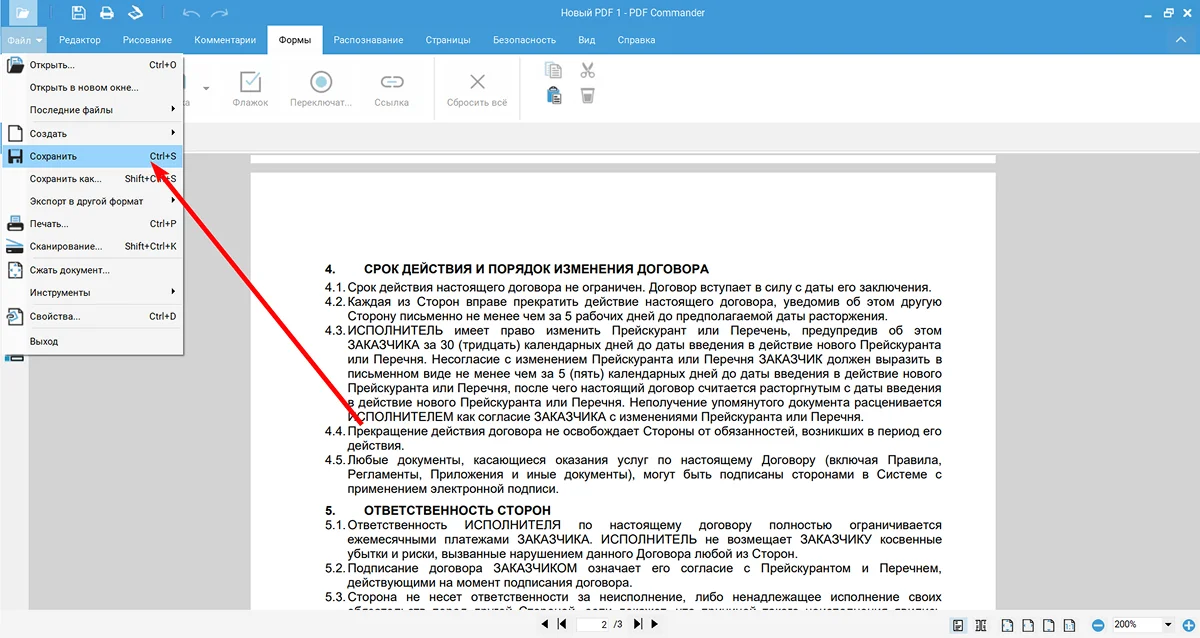
Task: Select the Ссылка link tool
Action: click(x=391, y=89)
